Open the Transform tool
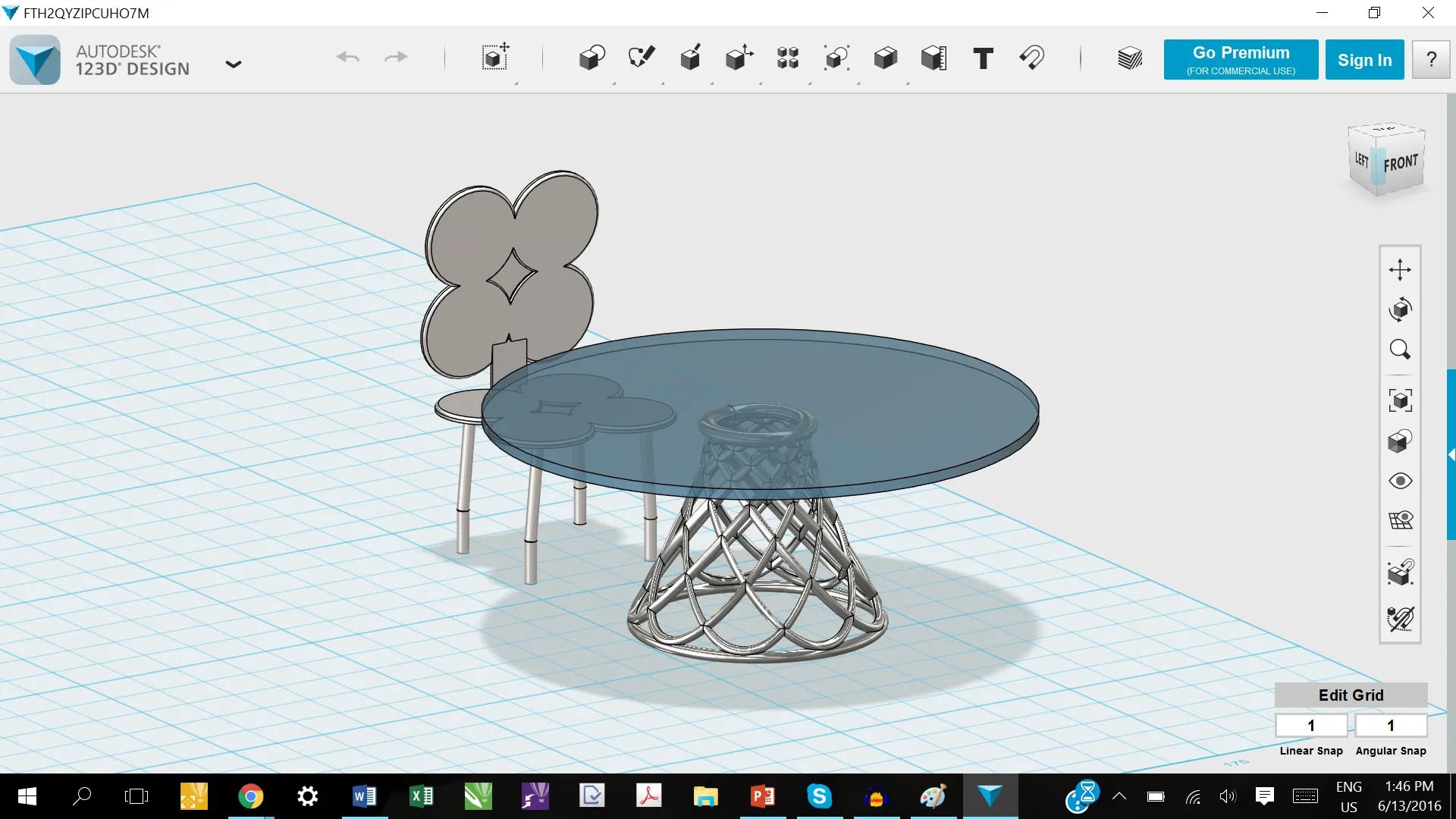The height and width of the screenshot is (819, 1456). [x=495, y=58]
